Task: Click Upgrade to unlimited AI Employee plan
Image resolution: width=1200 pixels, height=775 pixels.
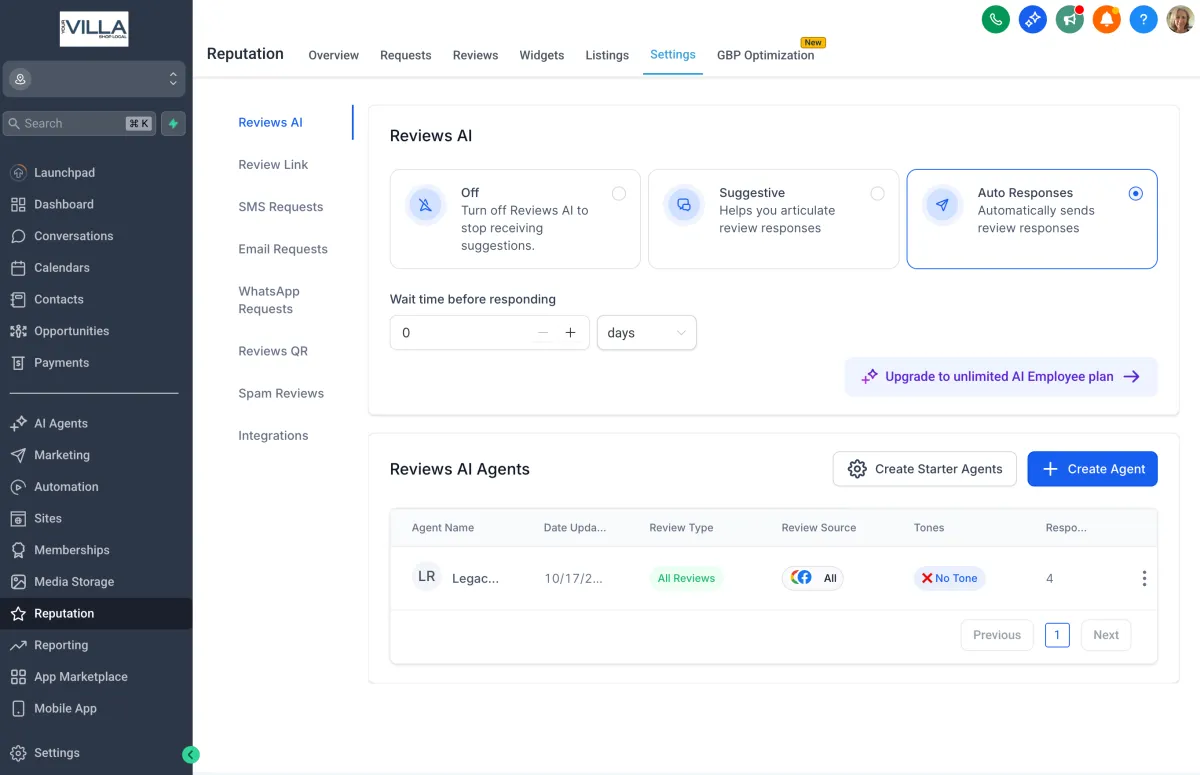Action: (x=1000, y=377)
